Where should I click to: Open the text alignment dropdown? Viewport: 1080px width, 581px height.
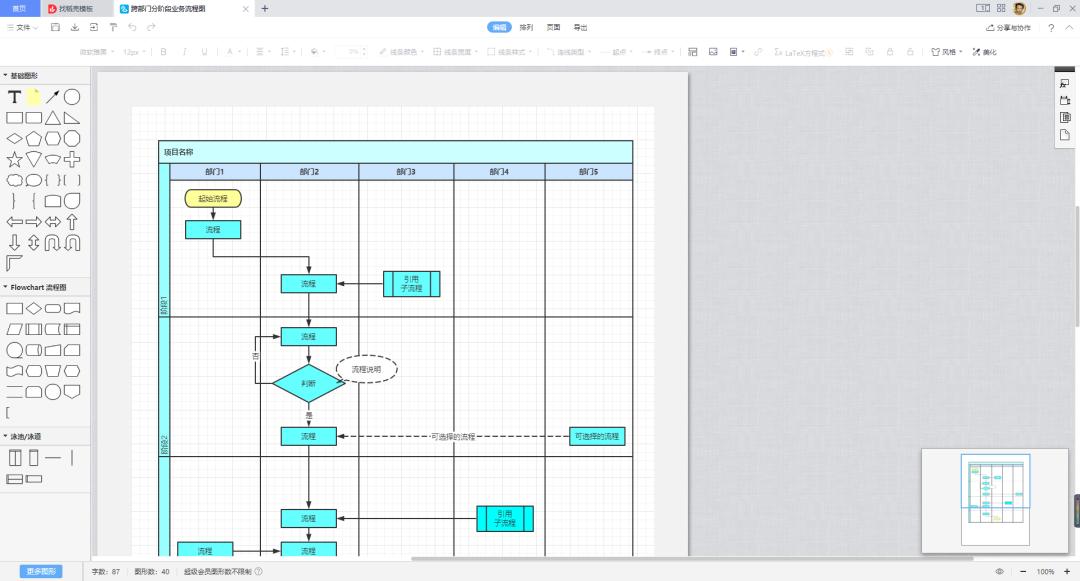coord(262,52)
